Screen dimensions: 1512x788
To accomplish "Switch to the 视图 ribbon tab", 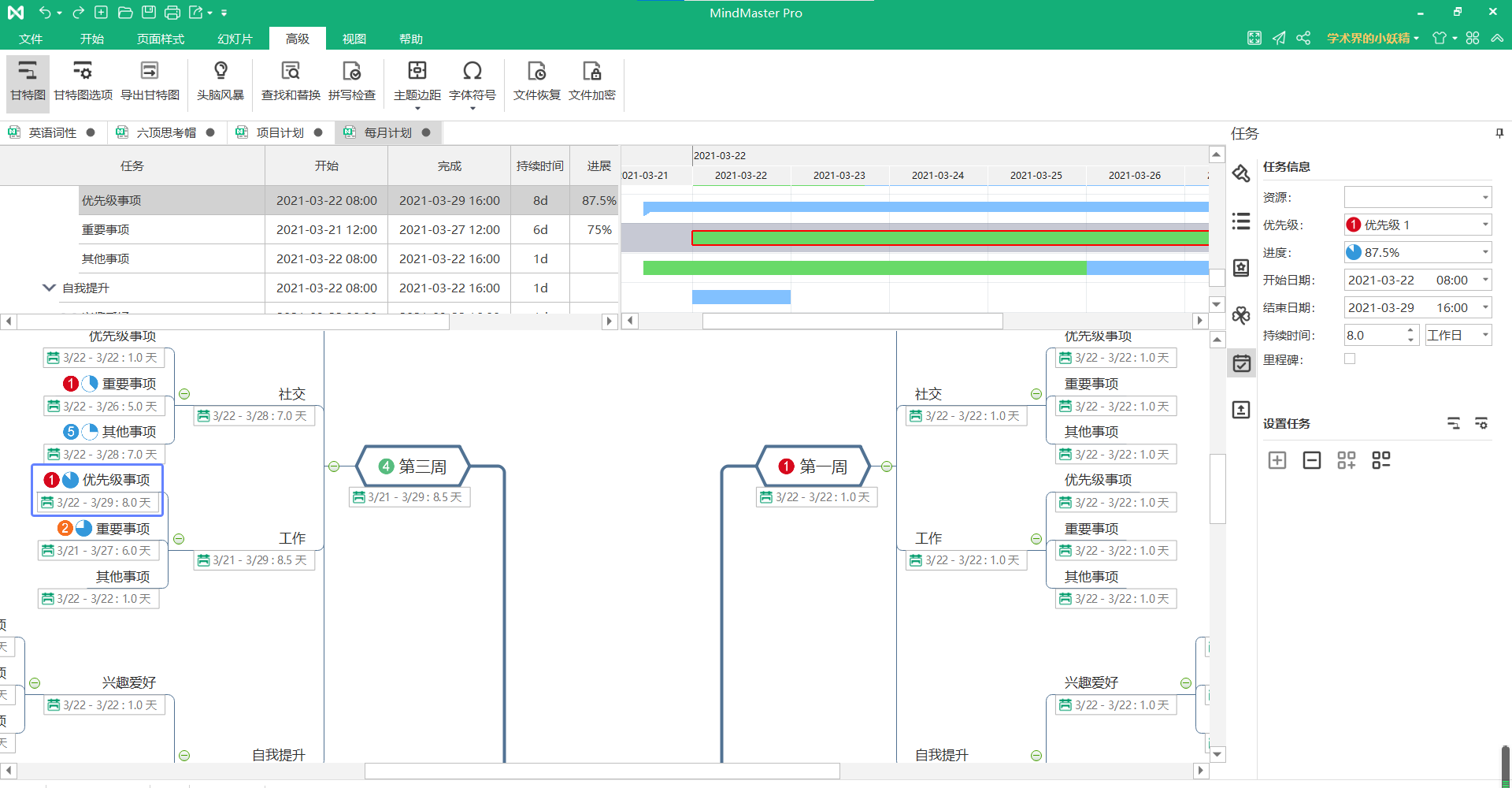I will [354, 39].
